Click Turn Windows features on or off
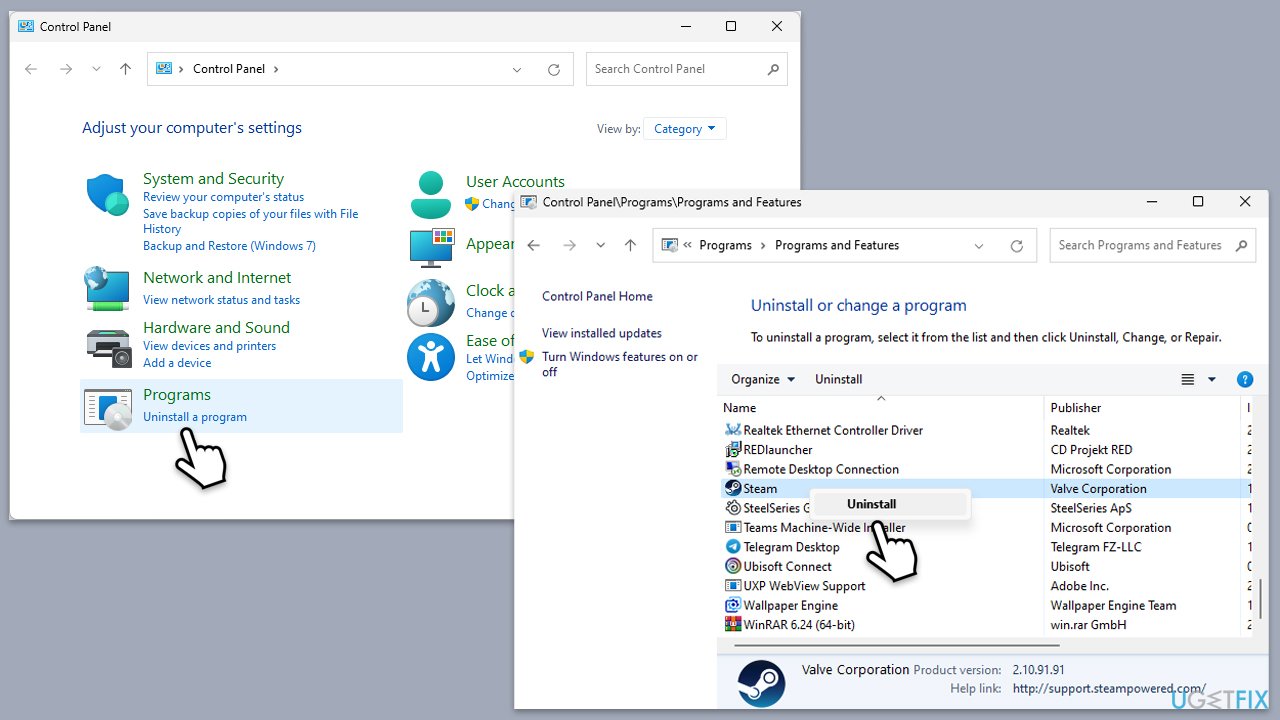Viewport: 1280px width, 720px height. [619, 364]
